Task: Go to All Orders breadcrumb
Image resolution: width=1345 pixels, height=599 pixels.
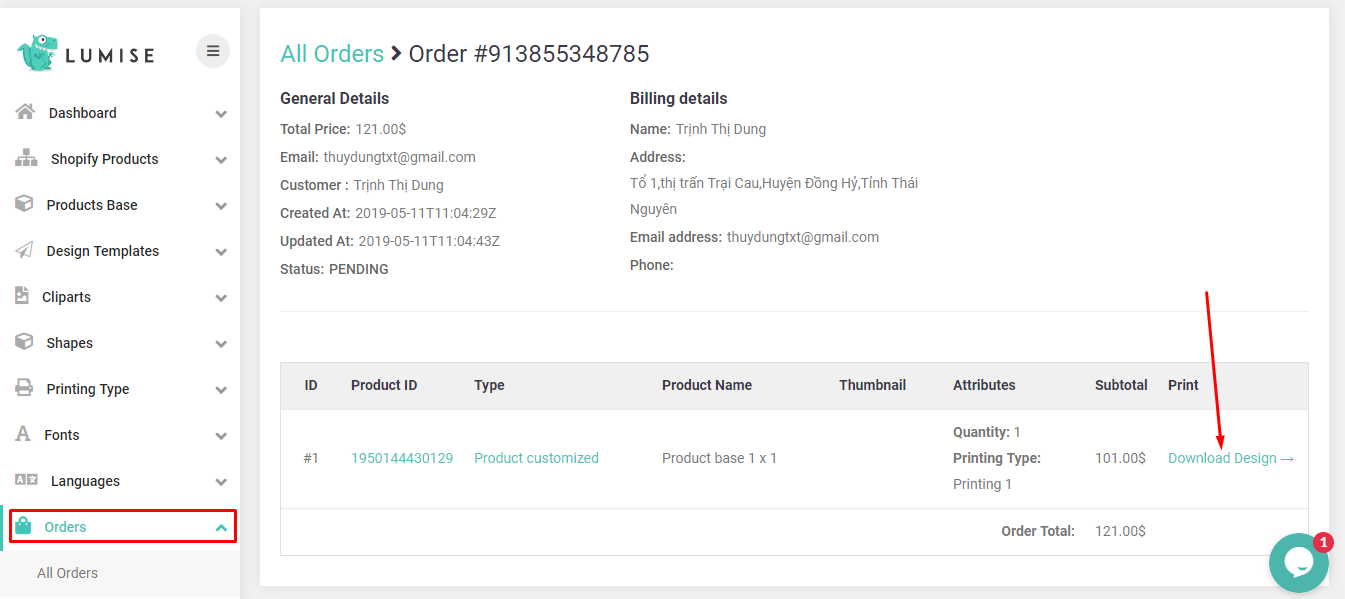Action: tap(332, 54)
